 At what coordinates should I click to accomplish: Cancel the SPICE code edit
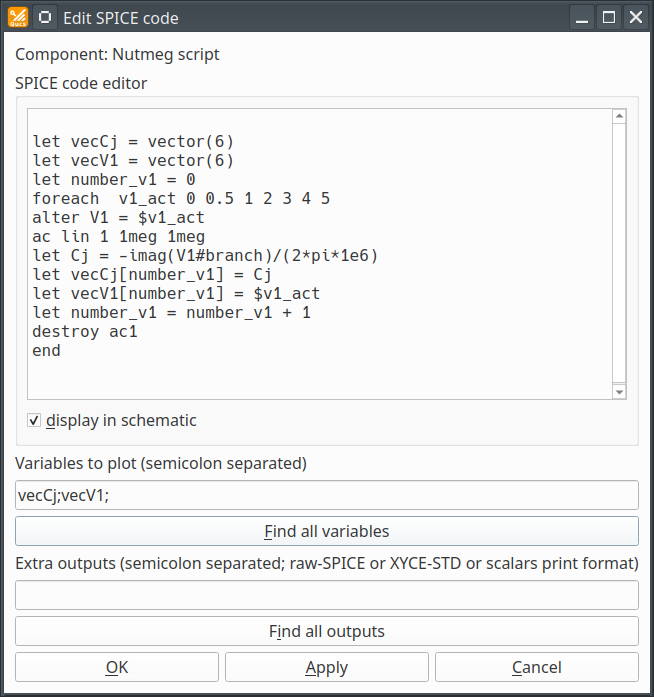(x=536, y=667)
